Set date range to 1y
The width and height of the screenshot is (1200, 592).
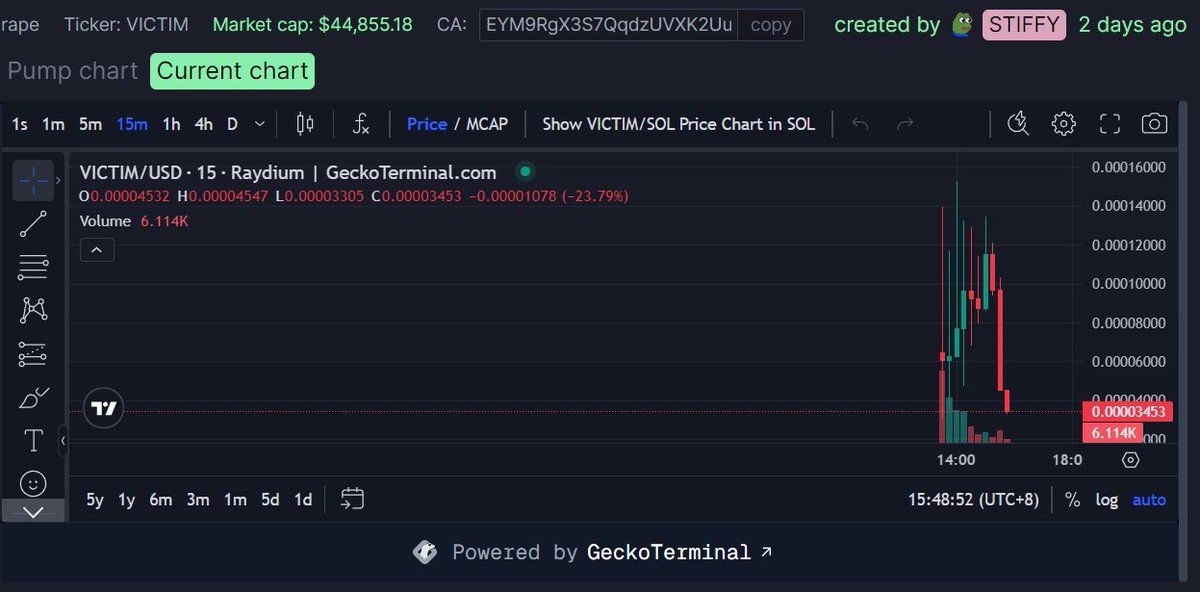126,499
